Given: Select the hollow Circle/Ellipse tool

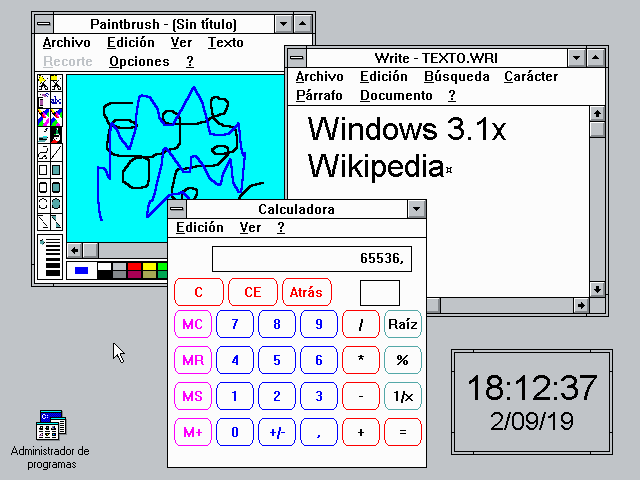Looking at the screenshot, I should pyautogui.click(x=43, y=204).
